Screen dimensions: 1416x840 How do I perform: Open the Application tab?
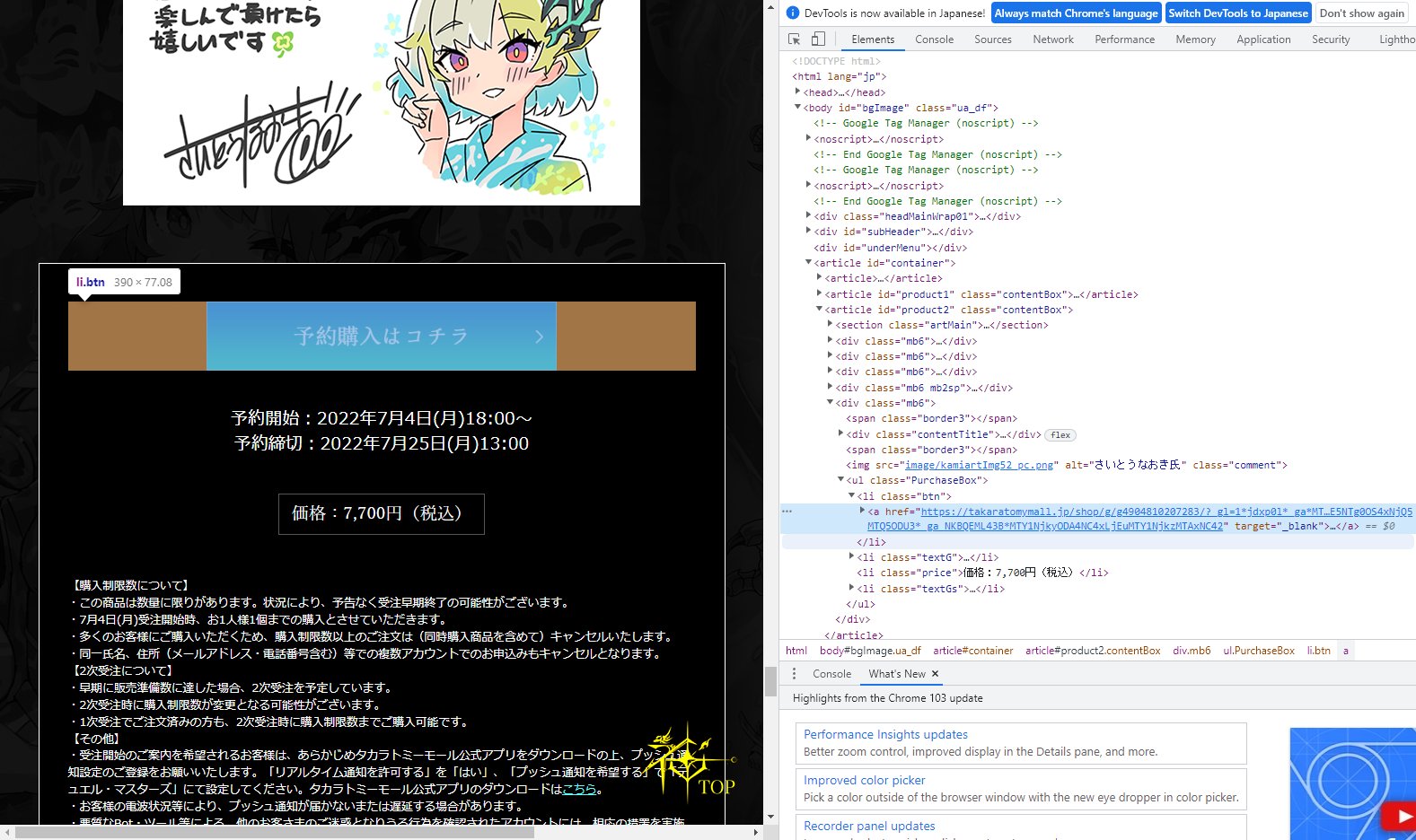click(x=1263, y=39)
